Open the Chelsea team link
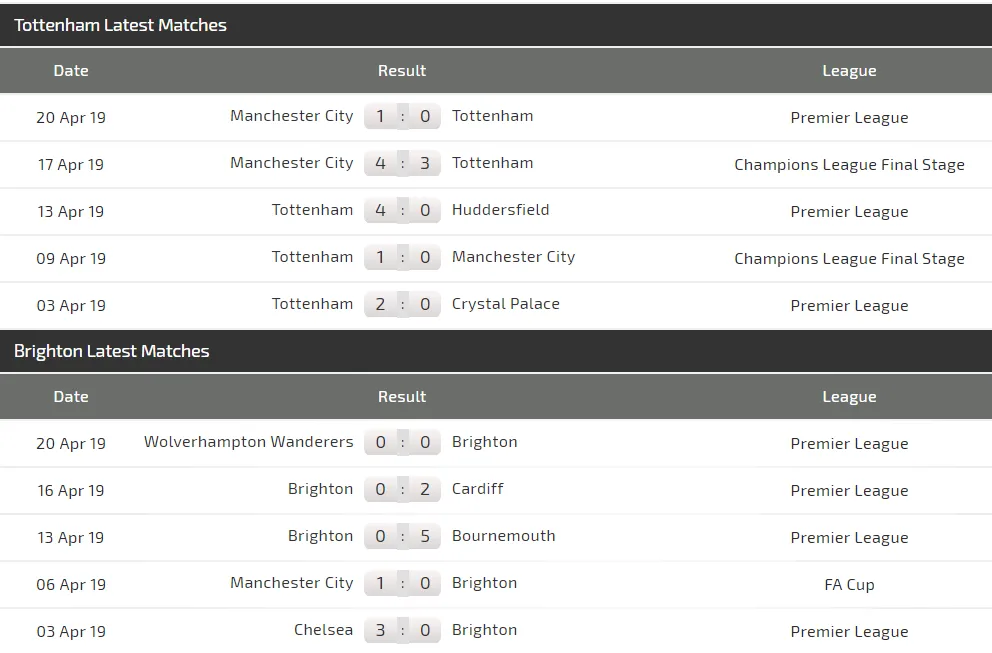The image size is (992, 653). click(323, 630)
